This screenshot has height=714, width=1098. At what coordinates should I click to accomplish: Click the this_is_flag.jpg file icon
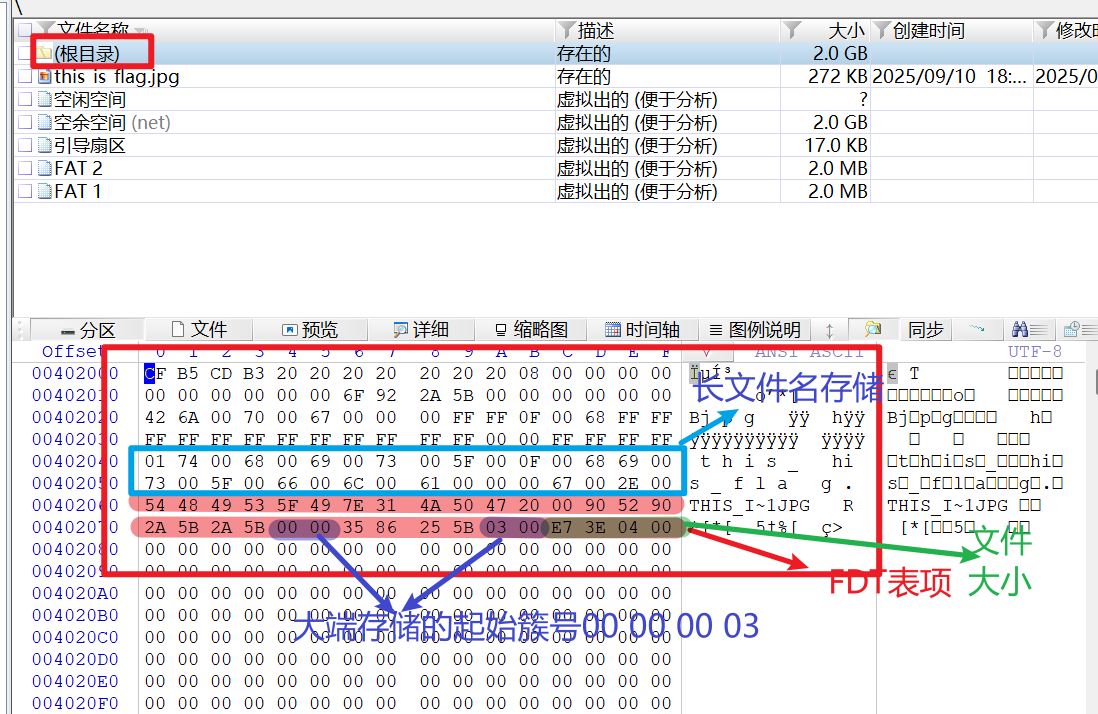tap(44, 77)
